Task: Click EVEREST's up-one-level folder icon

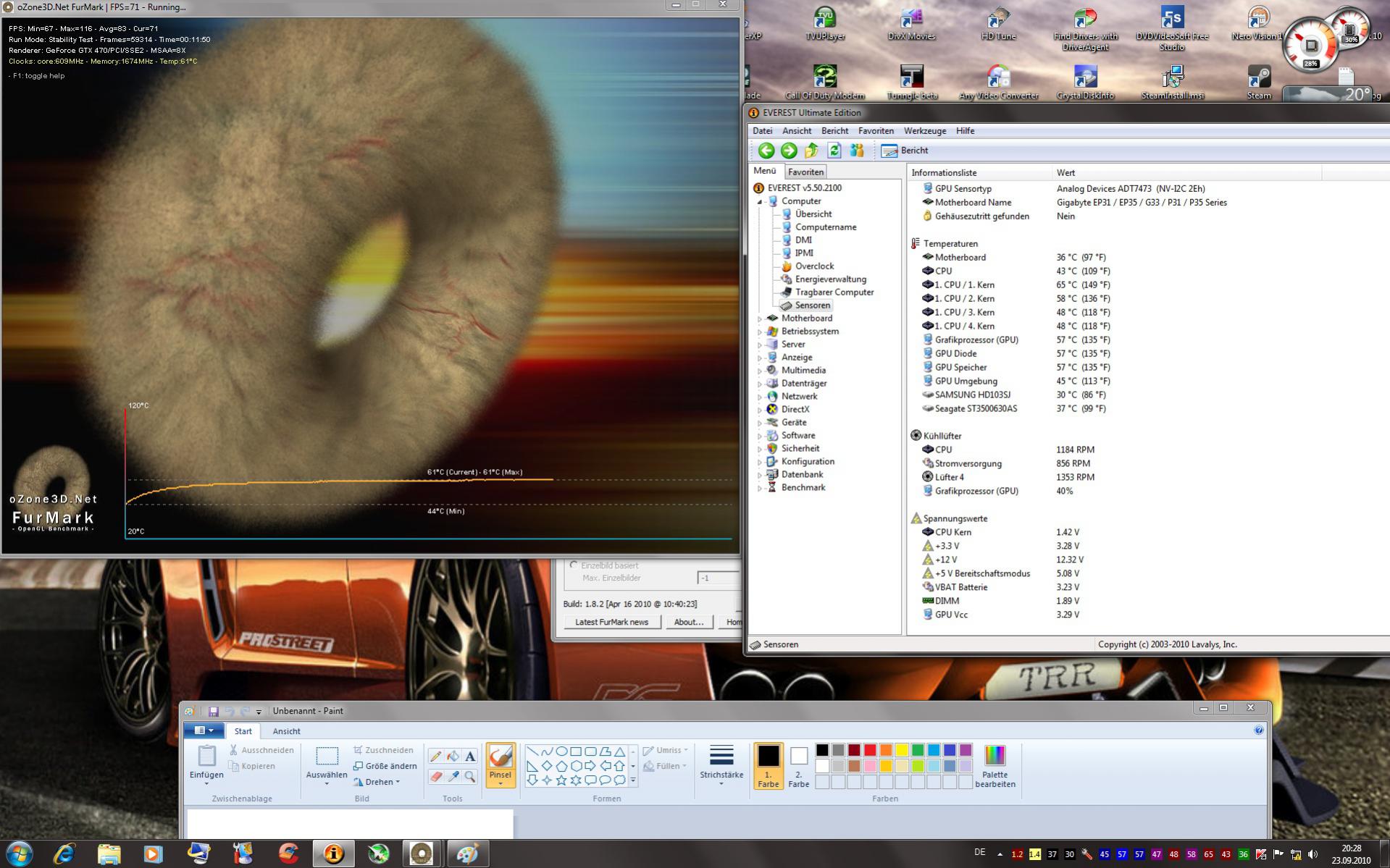Action: point(811,151)
